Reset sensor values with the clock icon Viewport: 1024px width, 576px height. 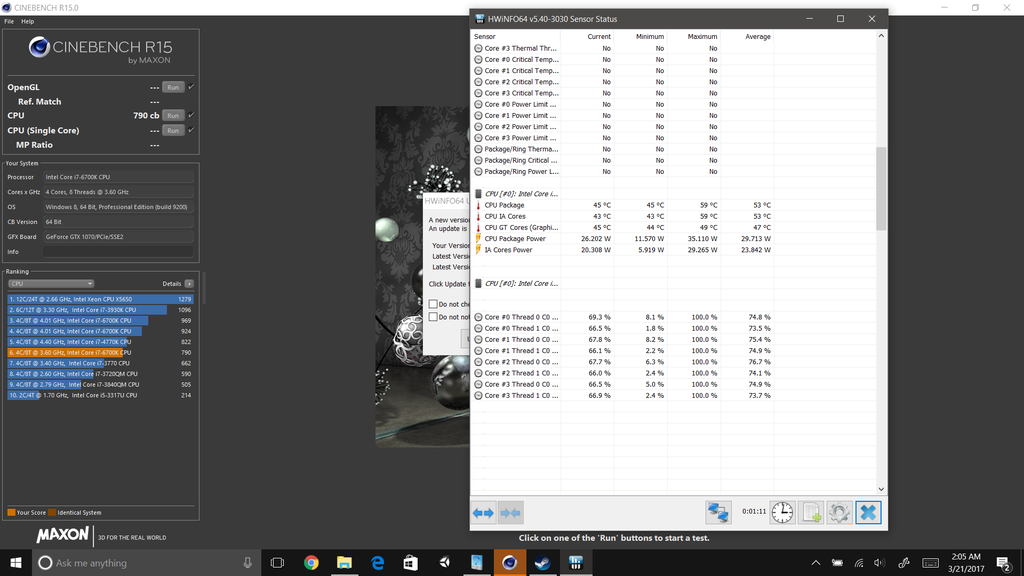(x=782, y=513)
